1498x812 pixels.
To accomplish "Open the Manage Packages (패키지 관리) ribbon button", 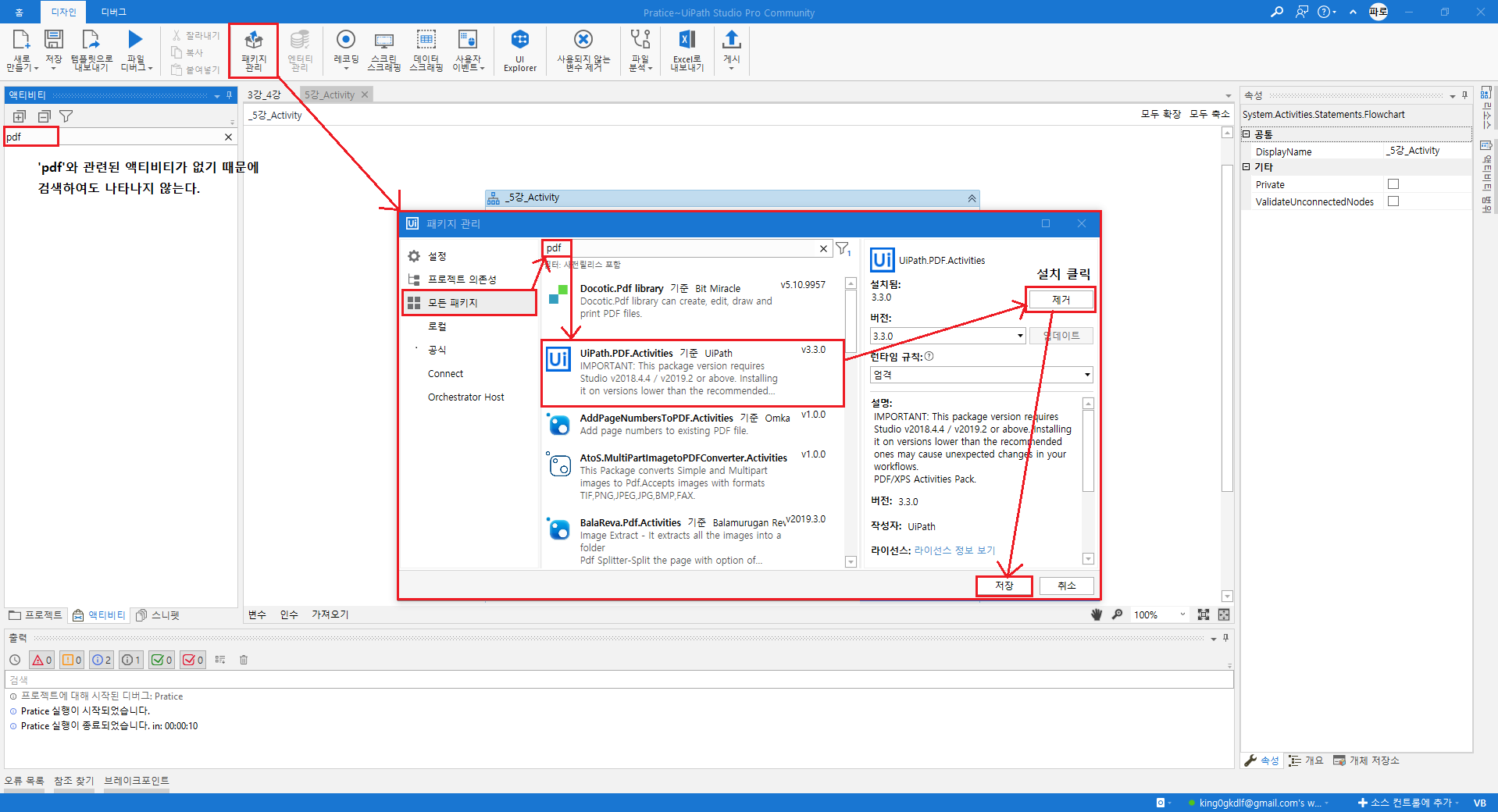I will coord(253,50).
